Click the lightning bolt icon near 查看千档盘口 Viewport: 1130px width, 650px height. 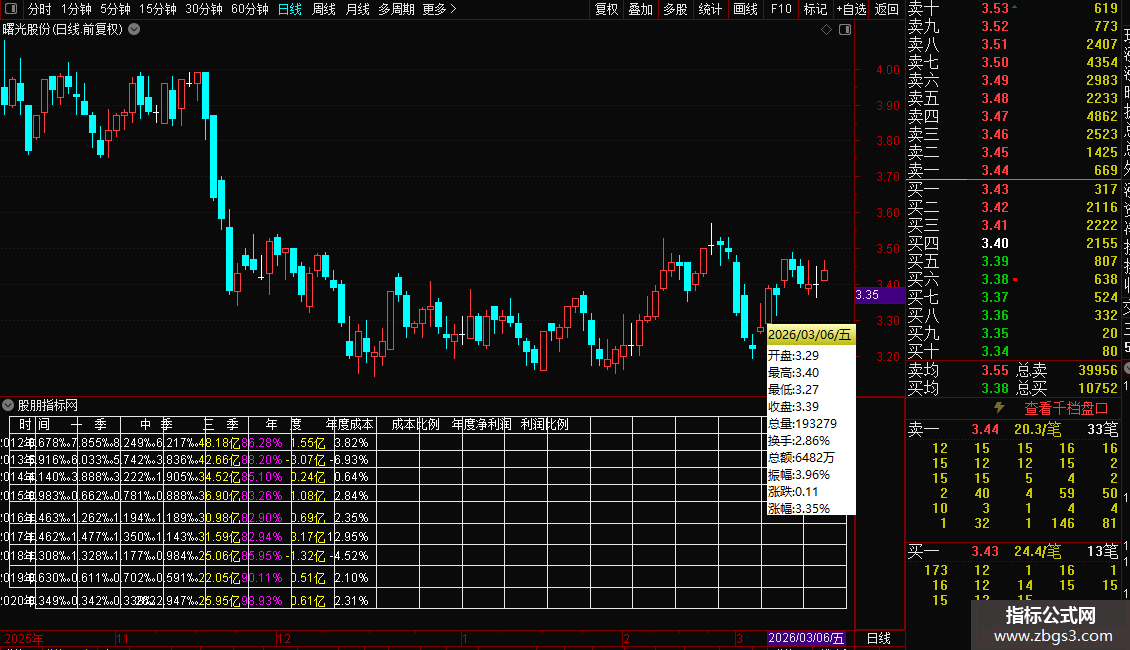(999, 408)
